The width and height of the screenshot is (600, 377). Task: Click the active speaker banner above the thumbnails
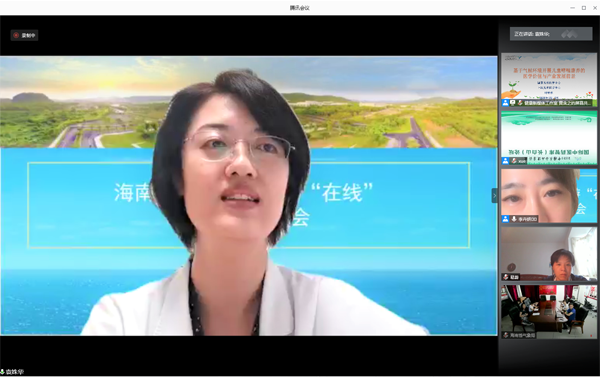point(551,34)
